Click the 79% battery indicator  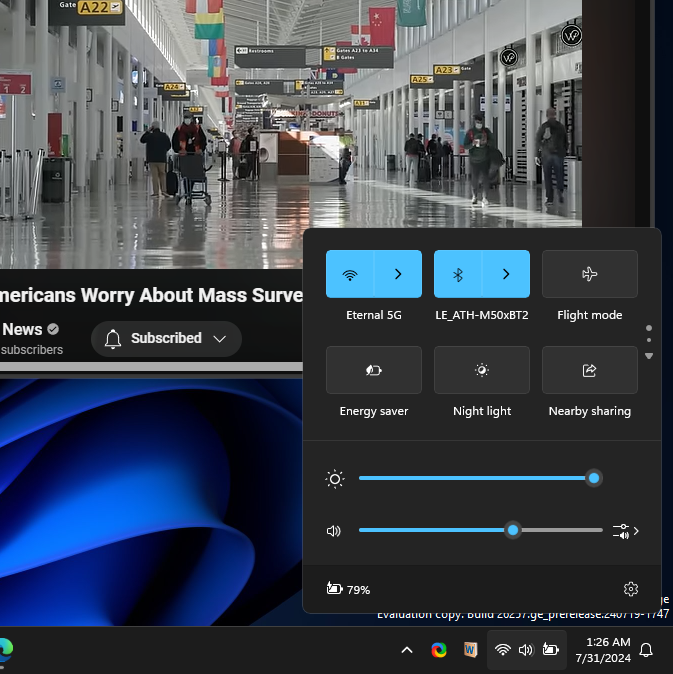tap(348, 589)
